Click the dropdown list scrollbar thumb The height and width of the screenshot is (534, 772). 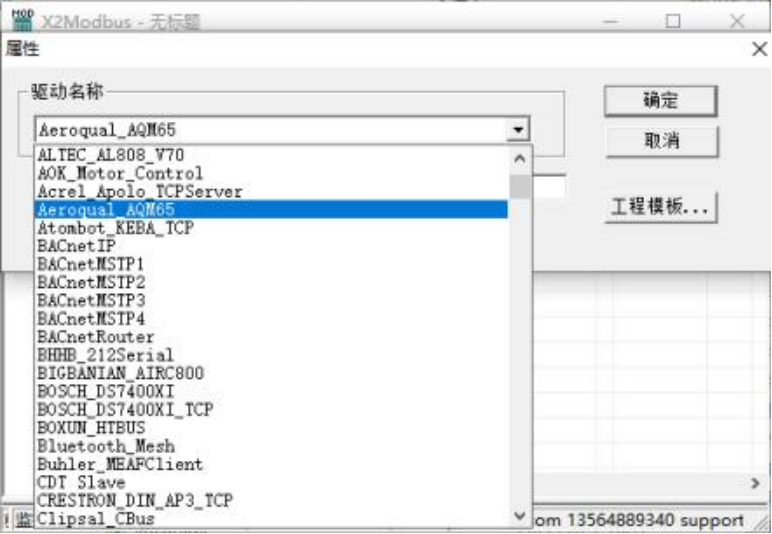pos(520,187)
